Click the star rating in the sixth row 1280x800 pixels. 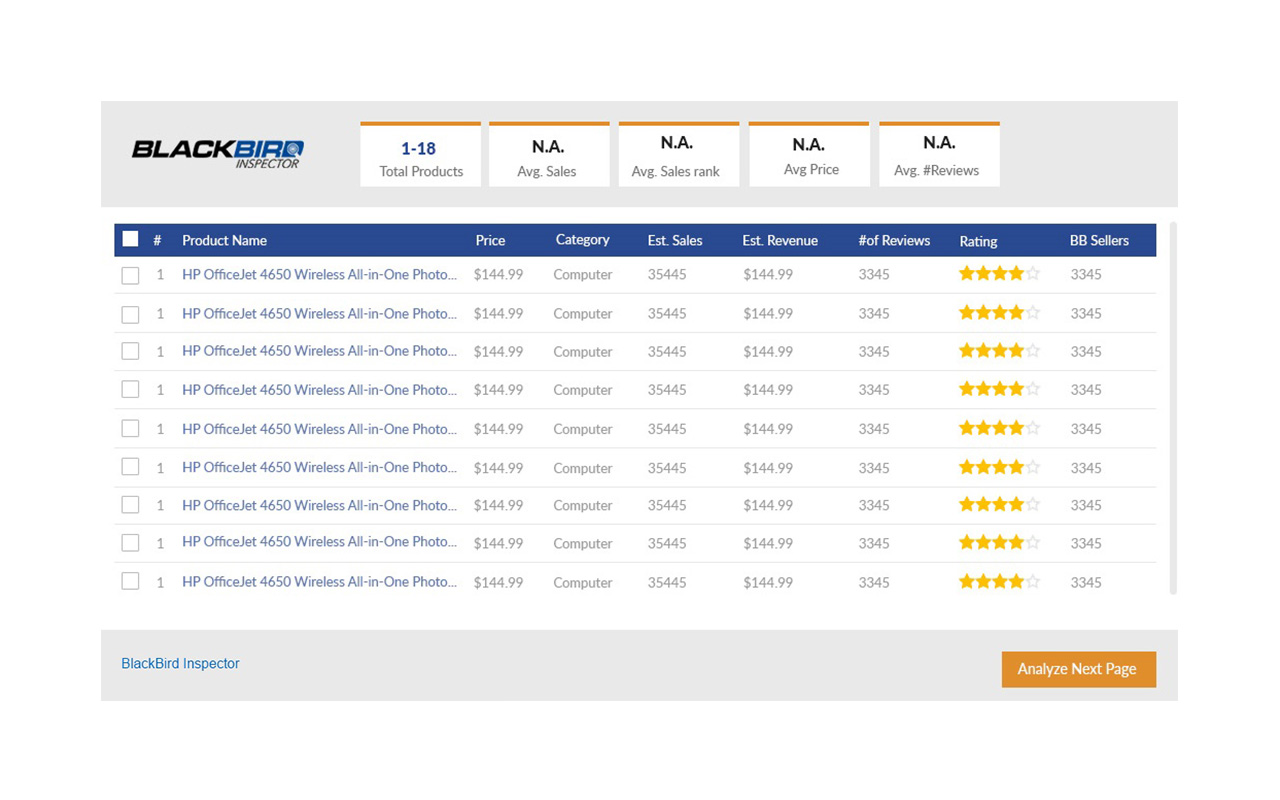[999, 466]
